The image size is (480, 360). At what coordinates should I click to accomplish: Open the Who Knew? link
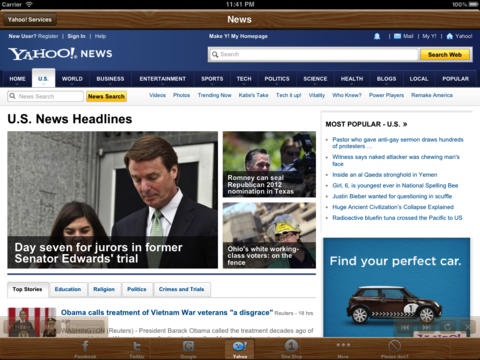click(x=347, y=95)
